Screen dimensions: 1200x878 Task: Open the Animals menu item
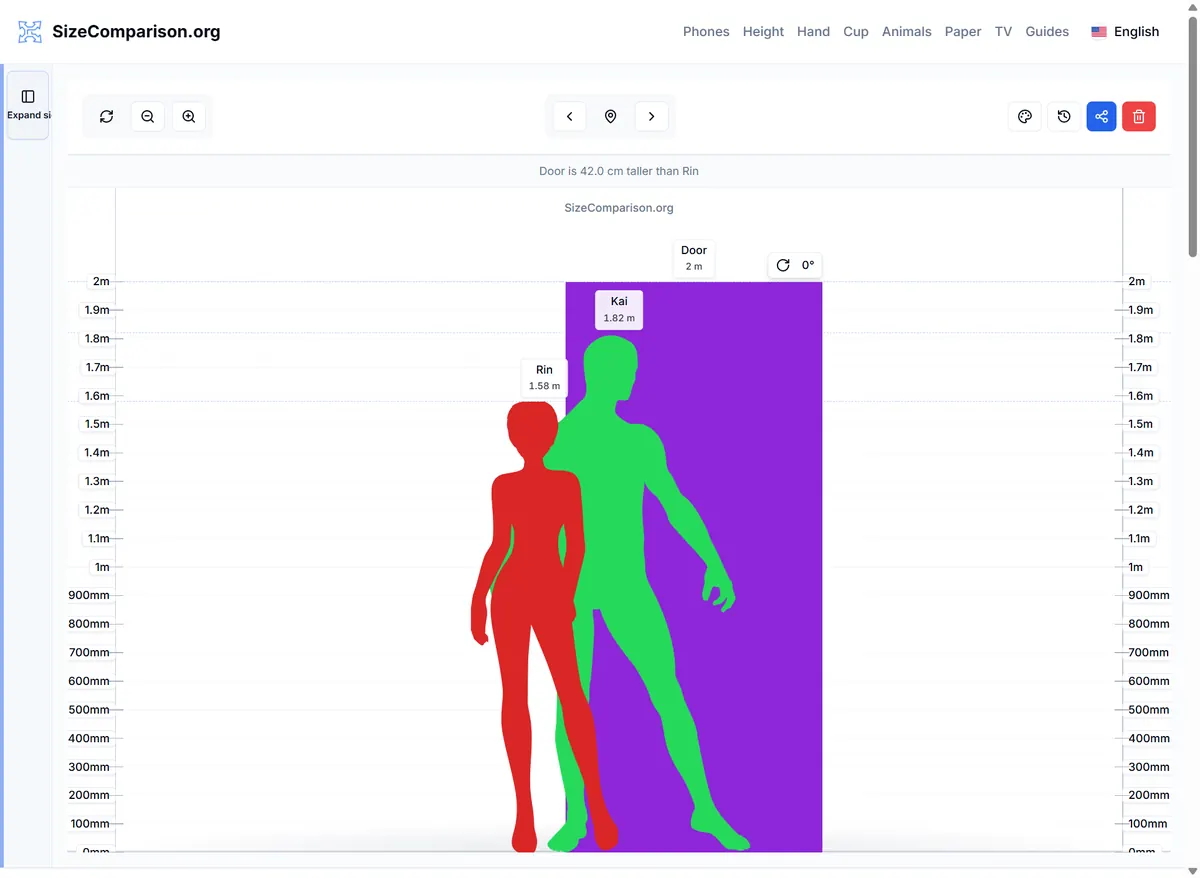tap(907, 32)
